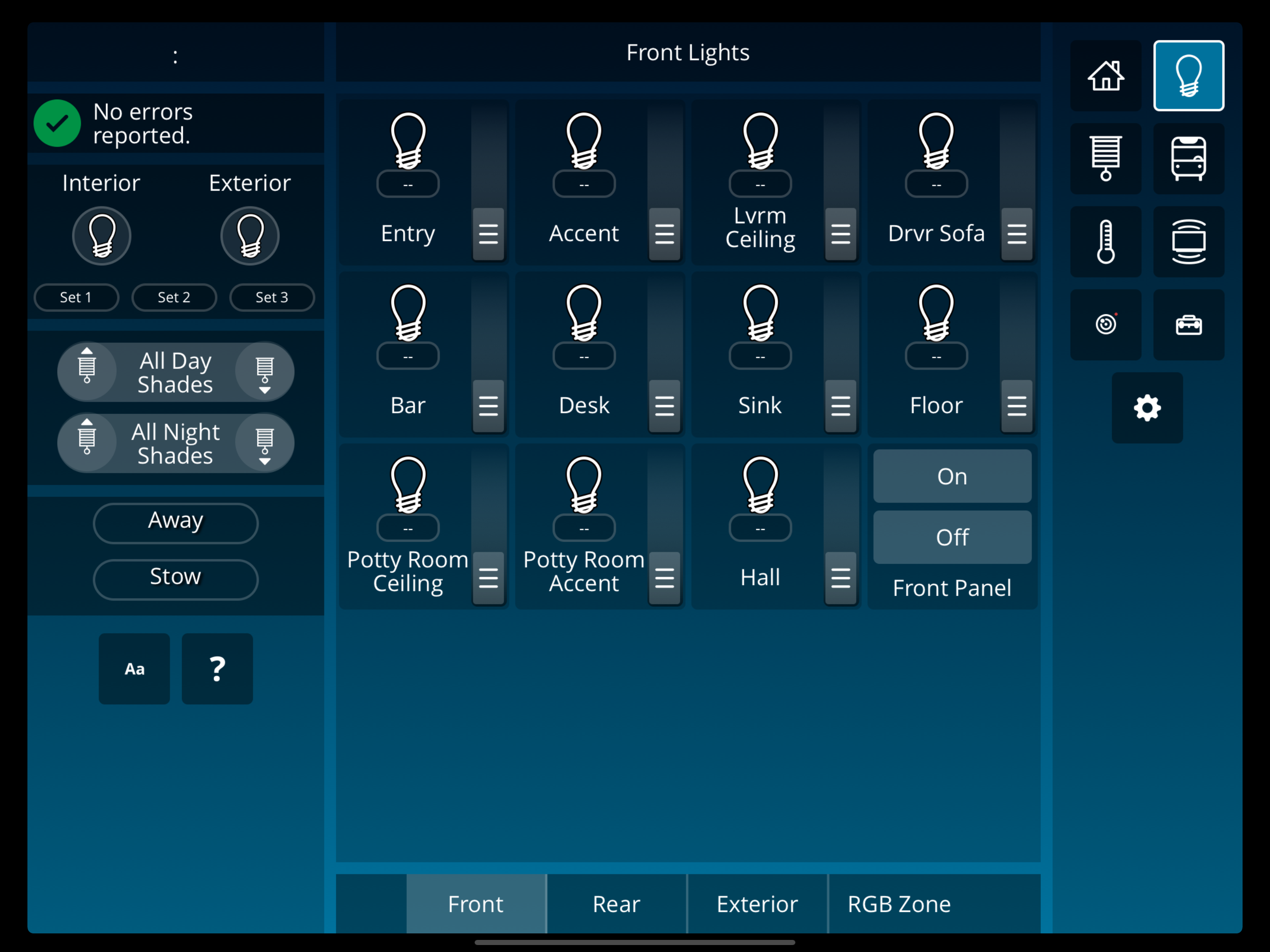The width and height of the screenshot is (1270, 952).
Task: Click the Floor brightness value field
Action: pos(936,356)
